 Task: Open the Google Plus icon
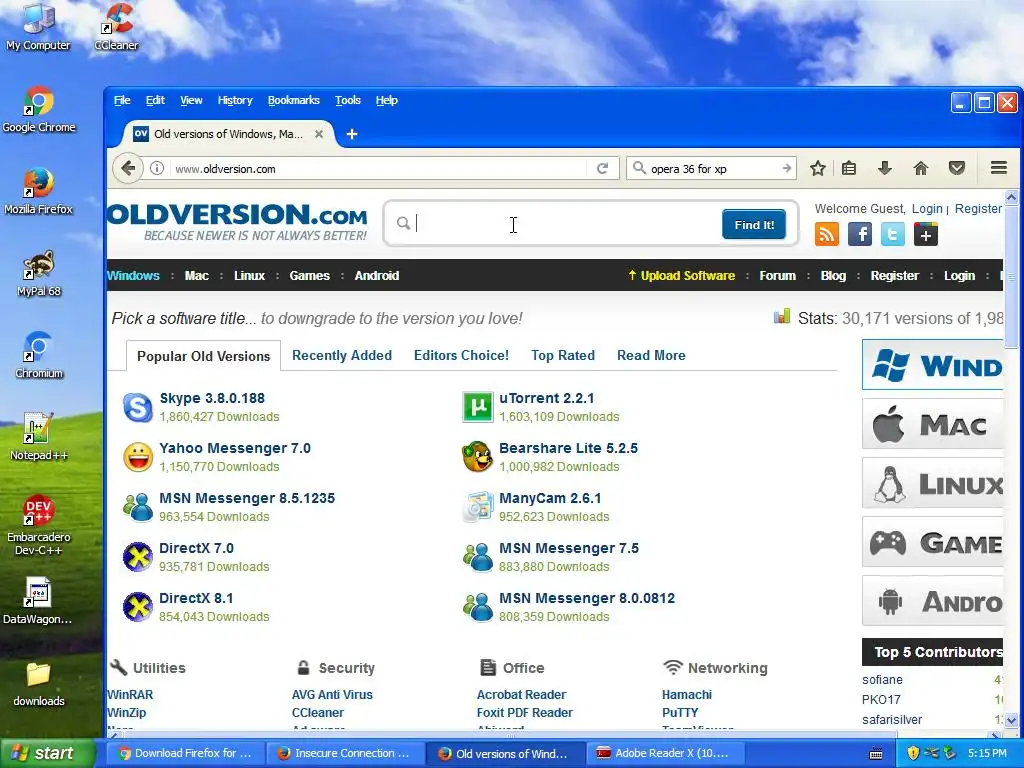(x=925, y=234)
